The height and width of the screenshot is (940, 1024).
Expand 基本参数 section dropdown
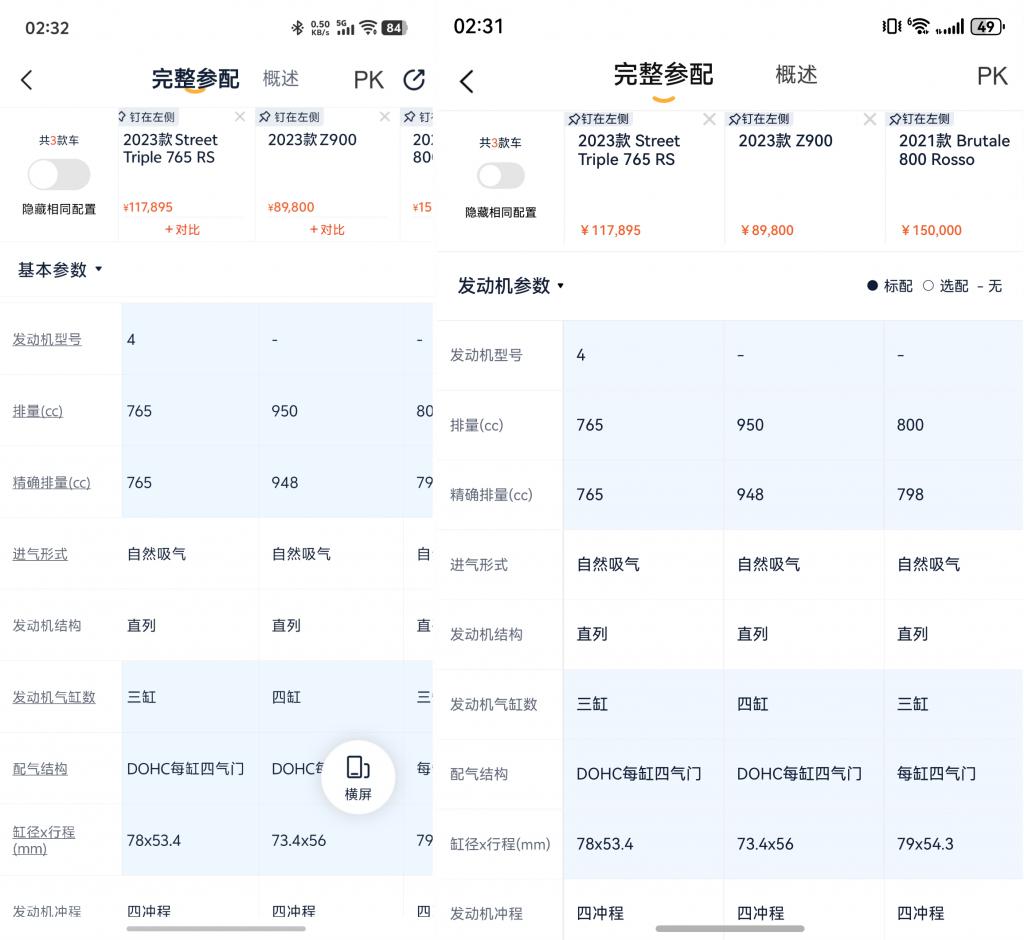pyautogui.click(x=60, y=270)
